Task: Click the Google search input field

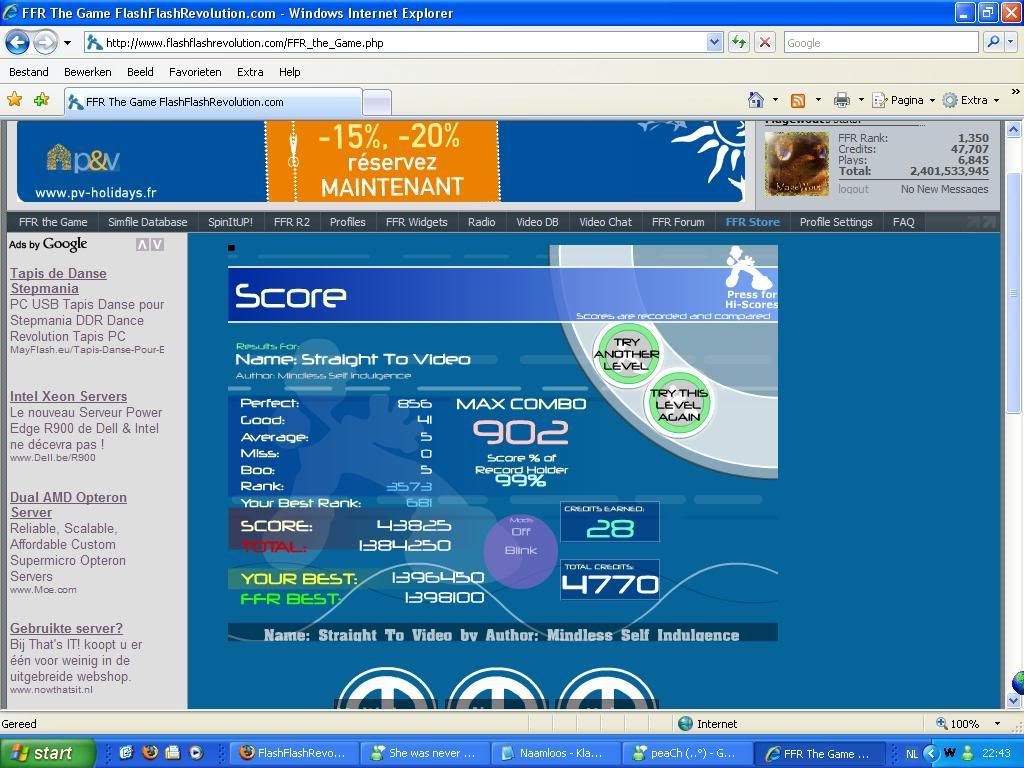Action: coord(880,42)
